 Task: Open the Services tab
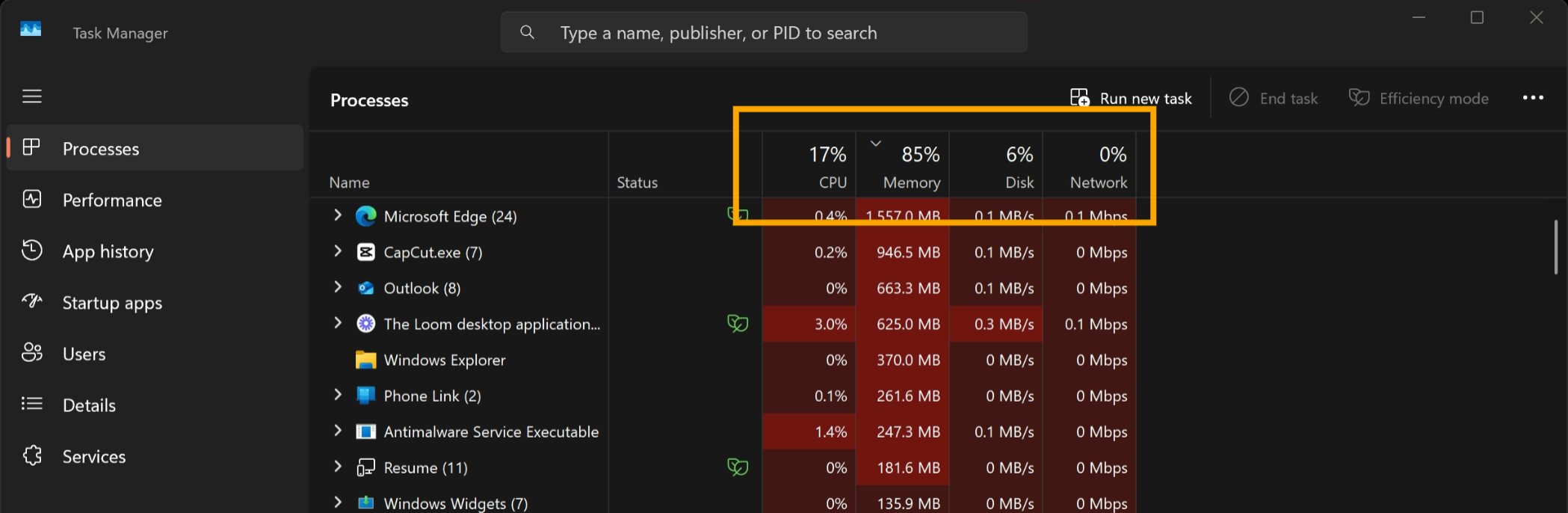click(155, 456)
